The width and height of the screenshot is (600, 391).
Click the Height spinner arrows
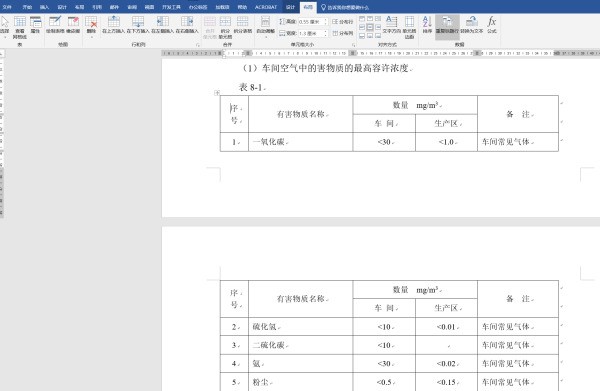point(326,22)
